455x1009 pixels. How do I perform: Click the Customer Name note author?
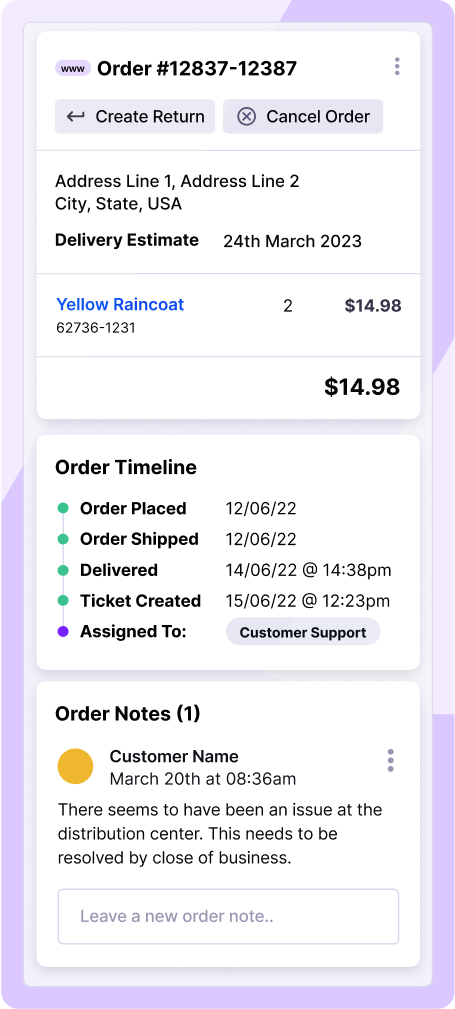174,756
